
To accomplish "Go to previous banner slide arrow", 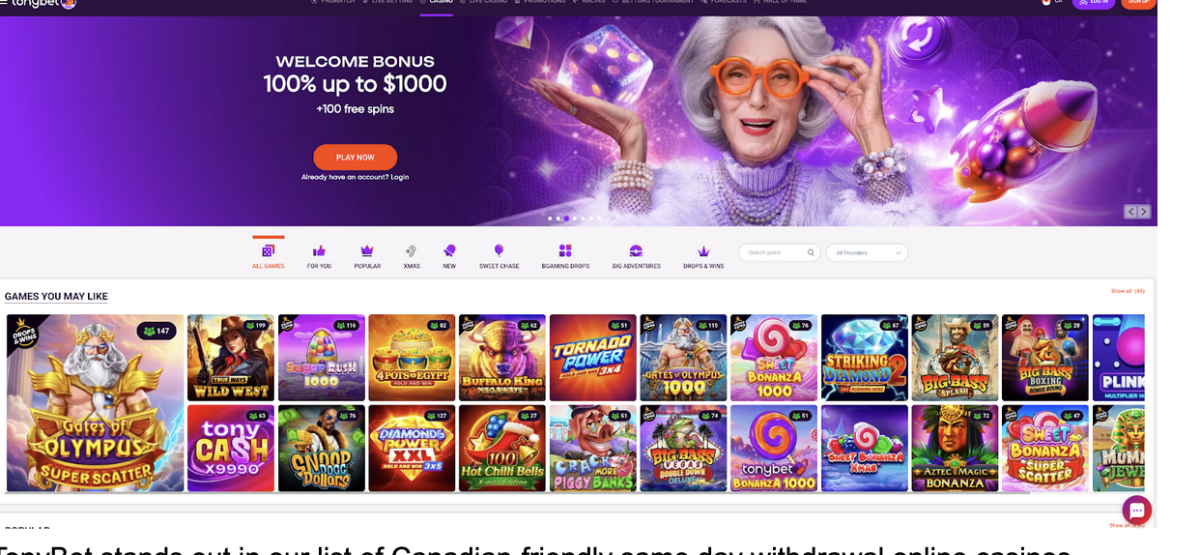I will tap(1131, 212).
